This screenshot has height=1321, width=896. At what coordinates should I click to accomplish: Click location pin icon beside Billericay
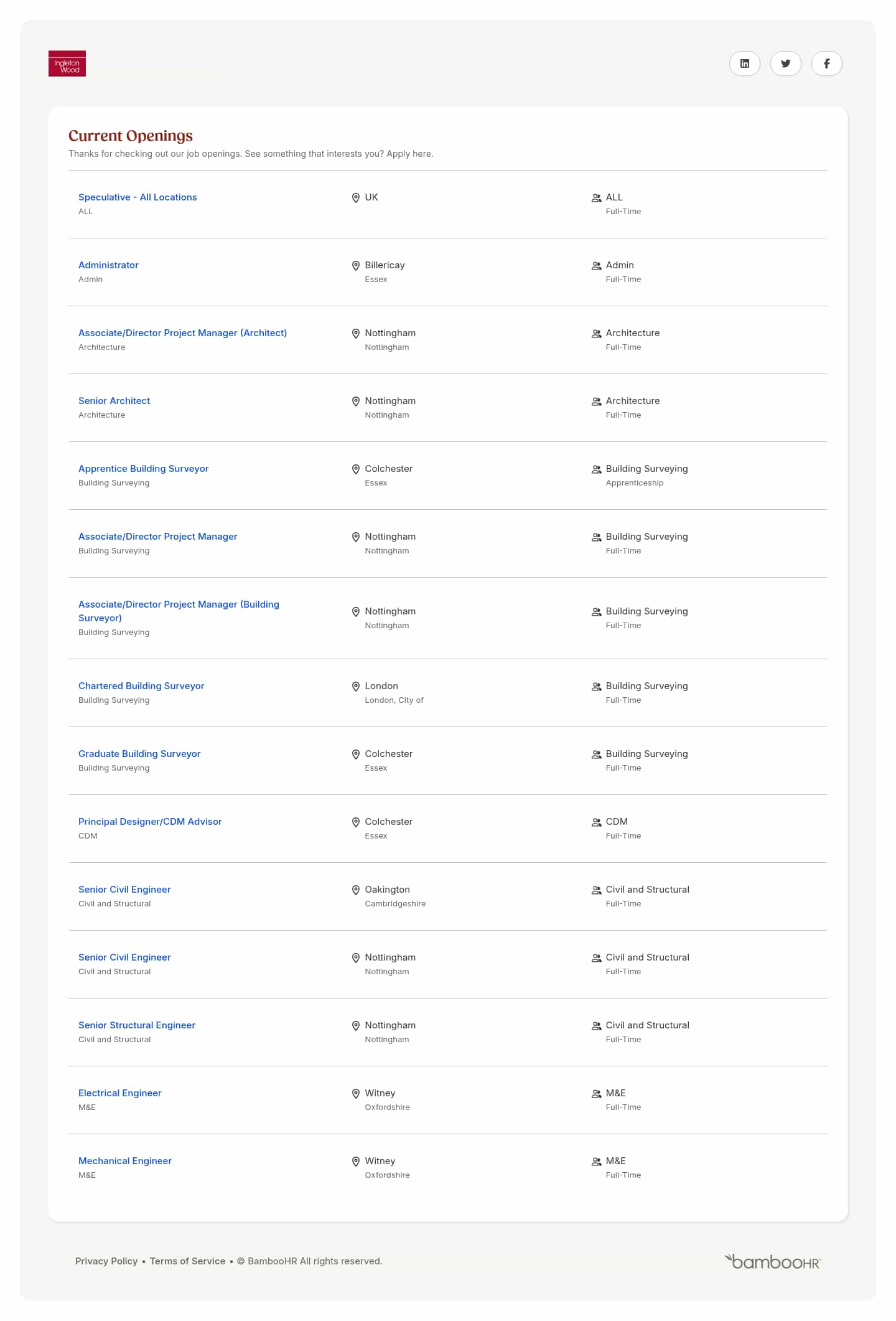coord(356,266)
